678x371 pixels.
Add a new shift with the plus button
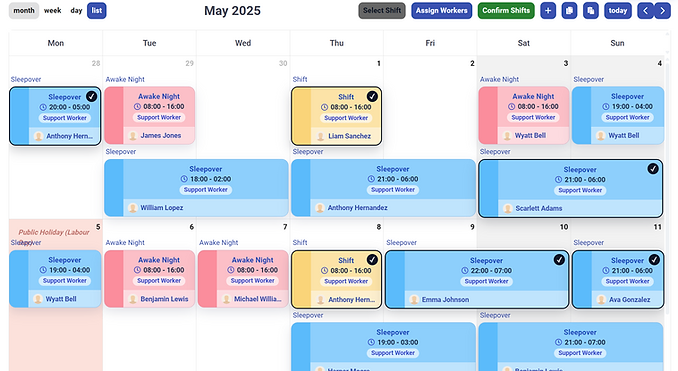pos(548,11)
